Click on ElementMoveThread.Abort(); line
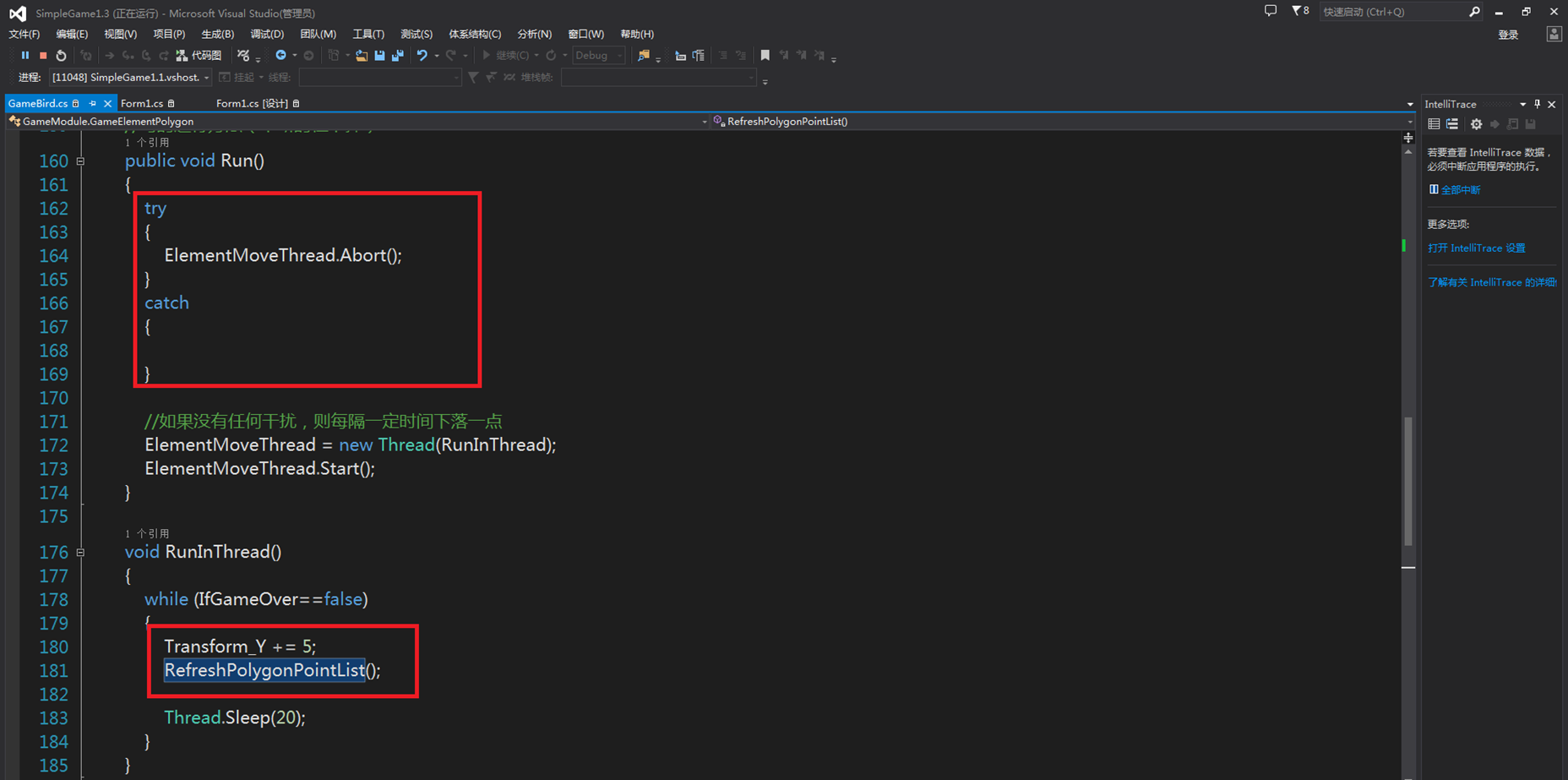The image size is (1568, 780). coord(283,255)
